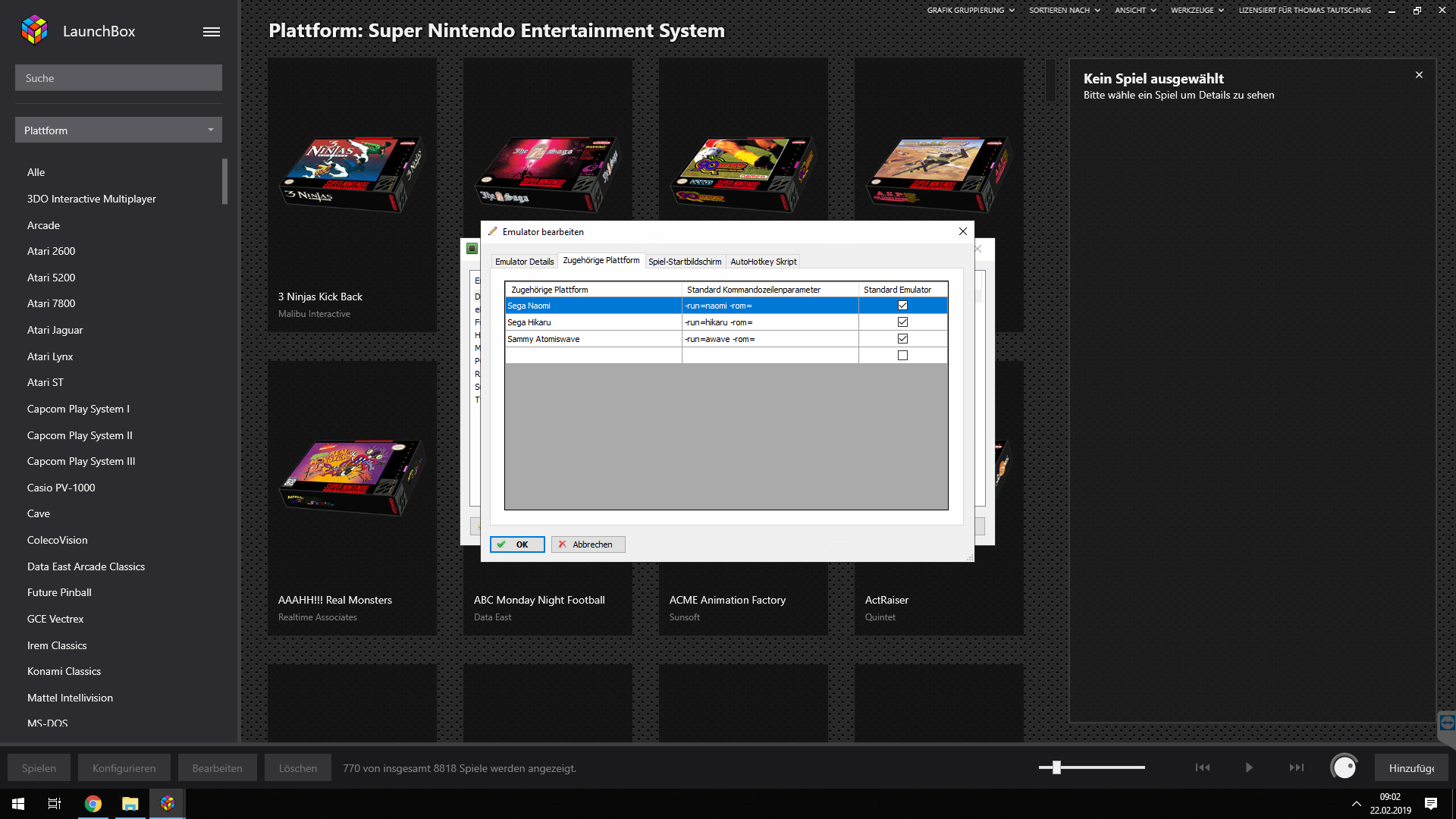1456x819 pixels.
Task: Select Alle in the platform list
Action: coord(36,172)
